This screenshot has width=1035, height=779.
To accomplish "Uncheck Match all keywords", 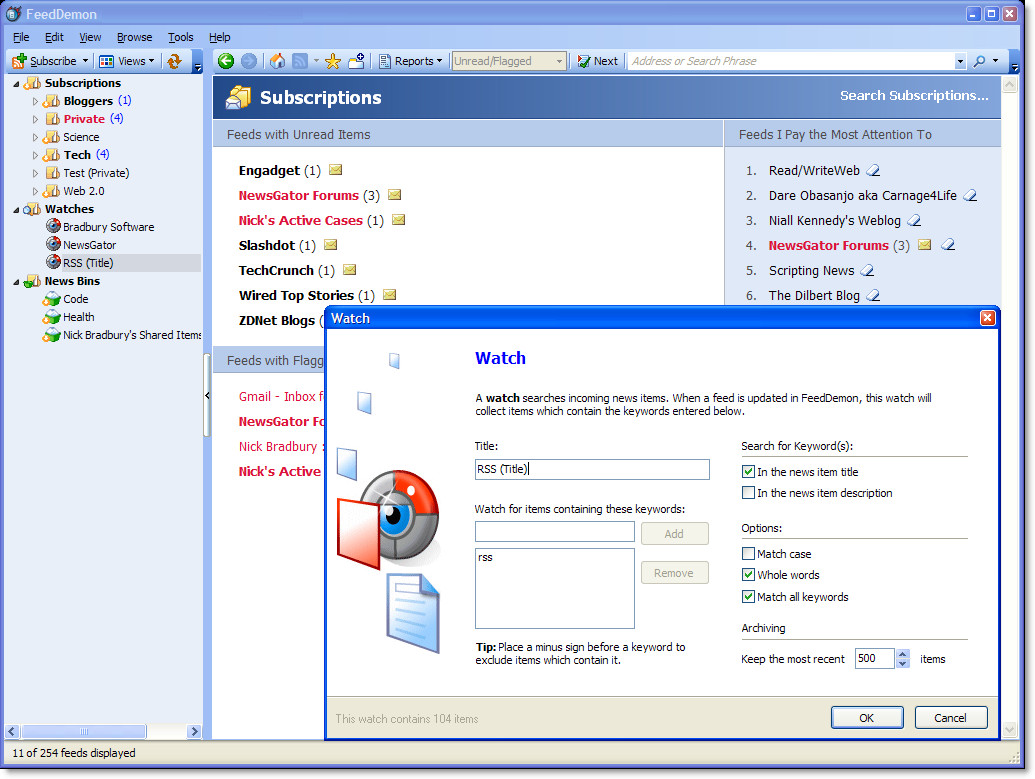I will click(749, 596).
